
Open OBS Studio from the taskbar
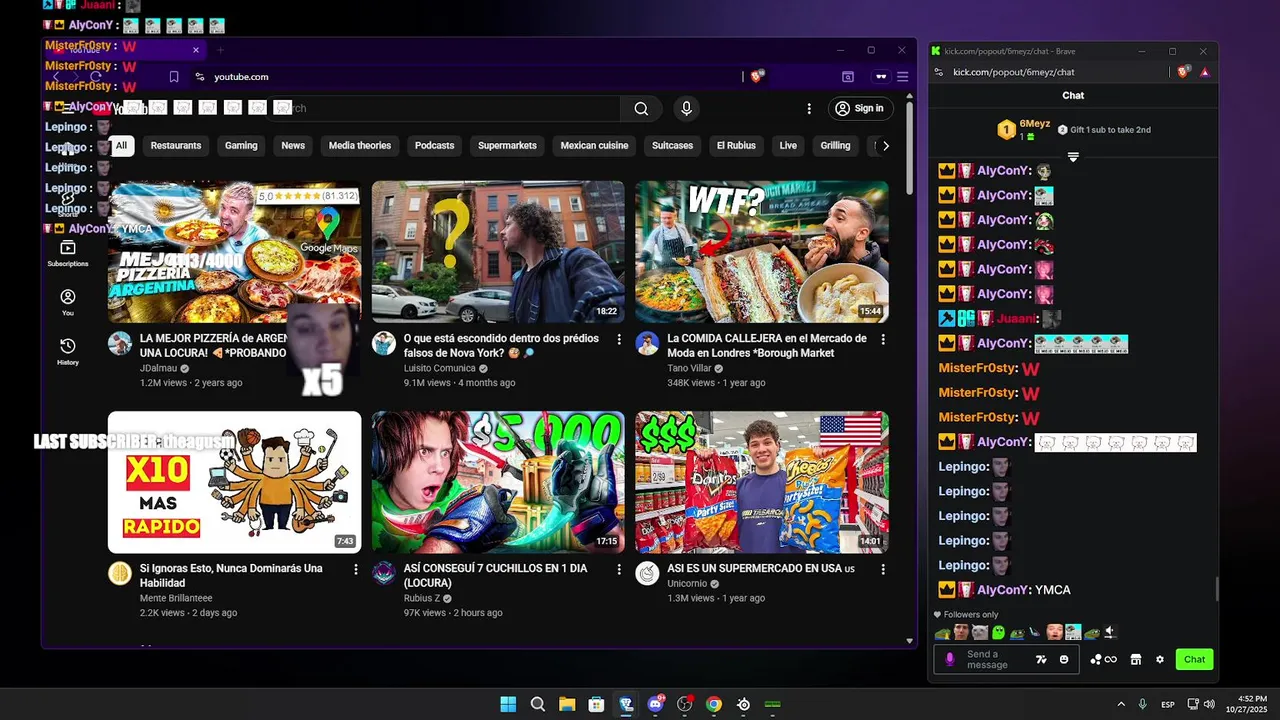click(684, 704)
